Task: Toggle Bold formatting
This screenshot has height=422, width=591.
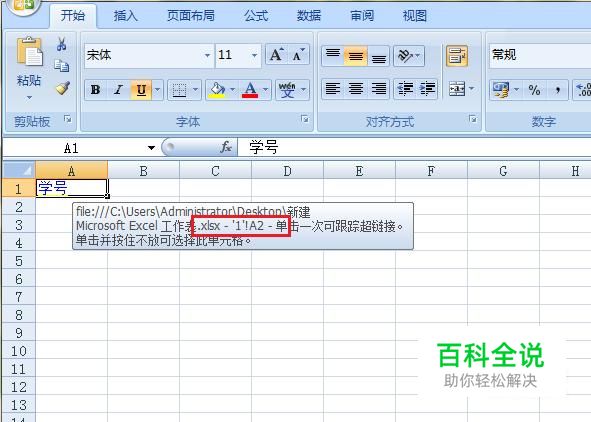Action: click(x=96, y=90)
